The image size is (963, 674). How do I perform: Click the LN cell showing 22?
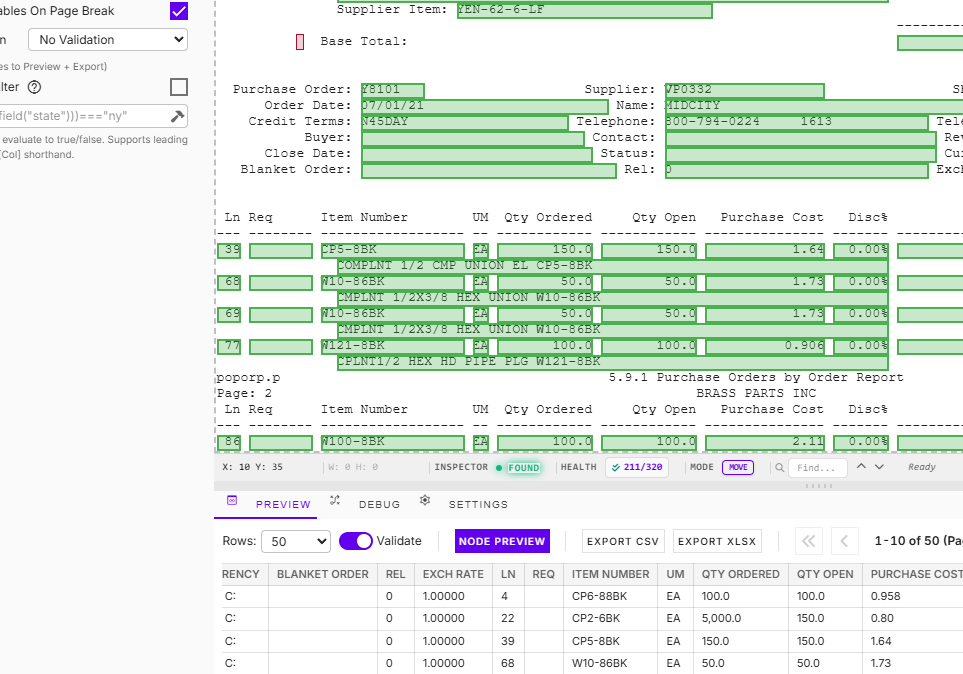507,618
